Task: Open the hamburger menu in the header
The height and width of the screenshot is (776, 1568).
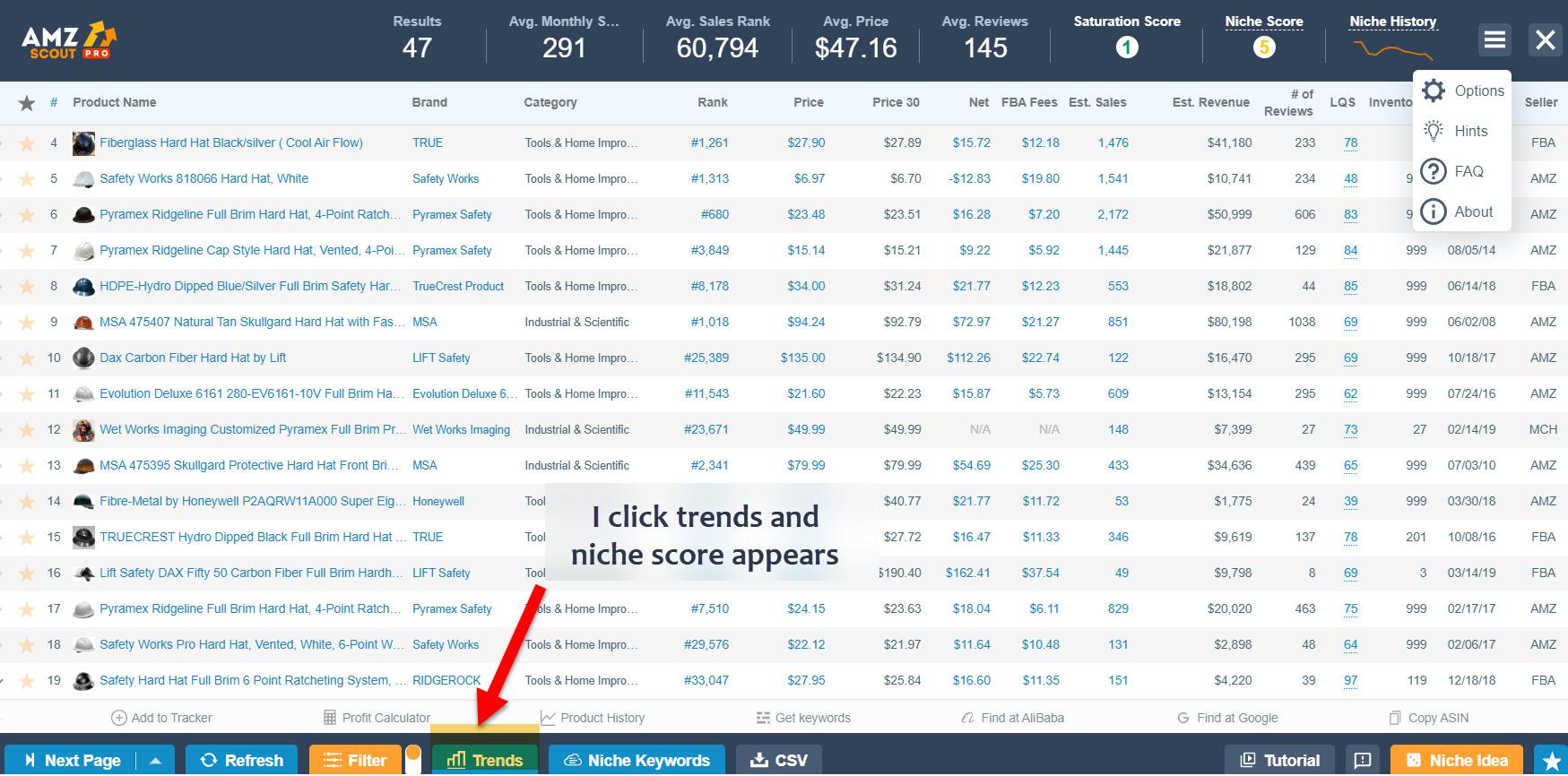Action: [1494, 39]
